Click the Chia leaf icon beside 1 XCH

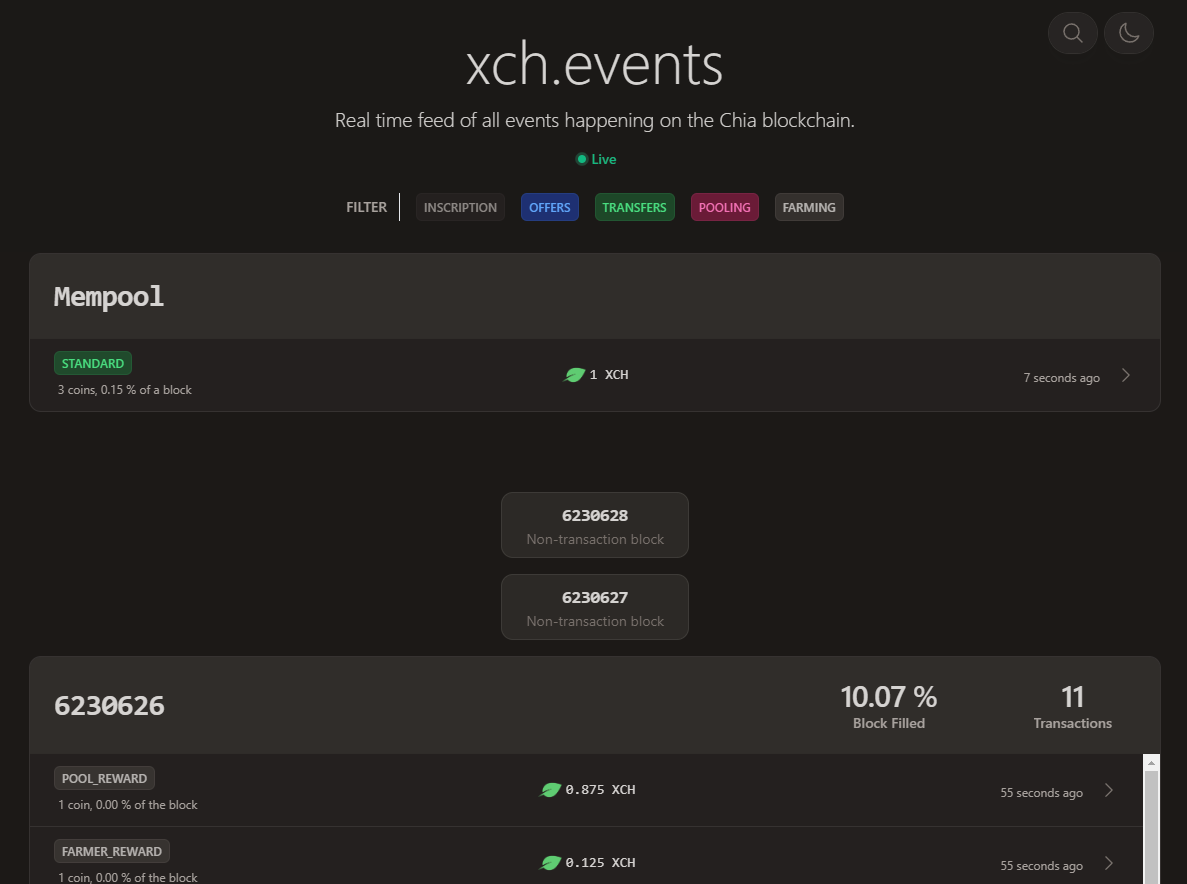(575, 375)
